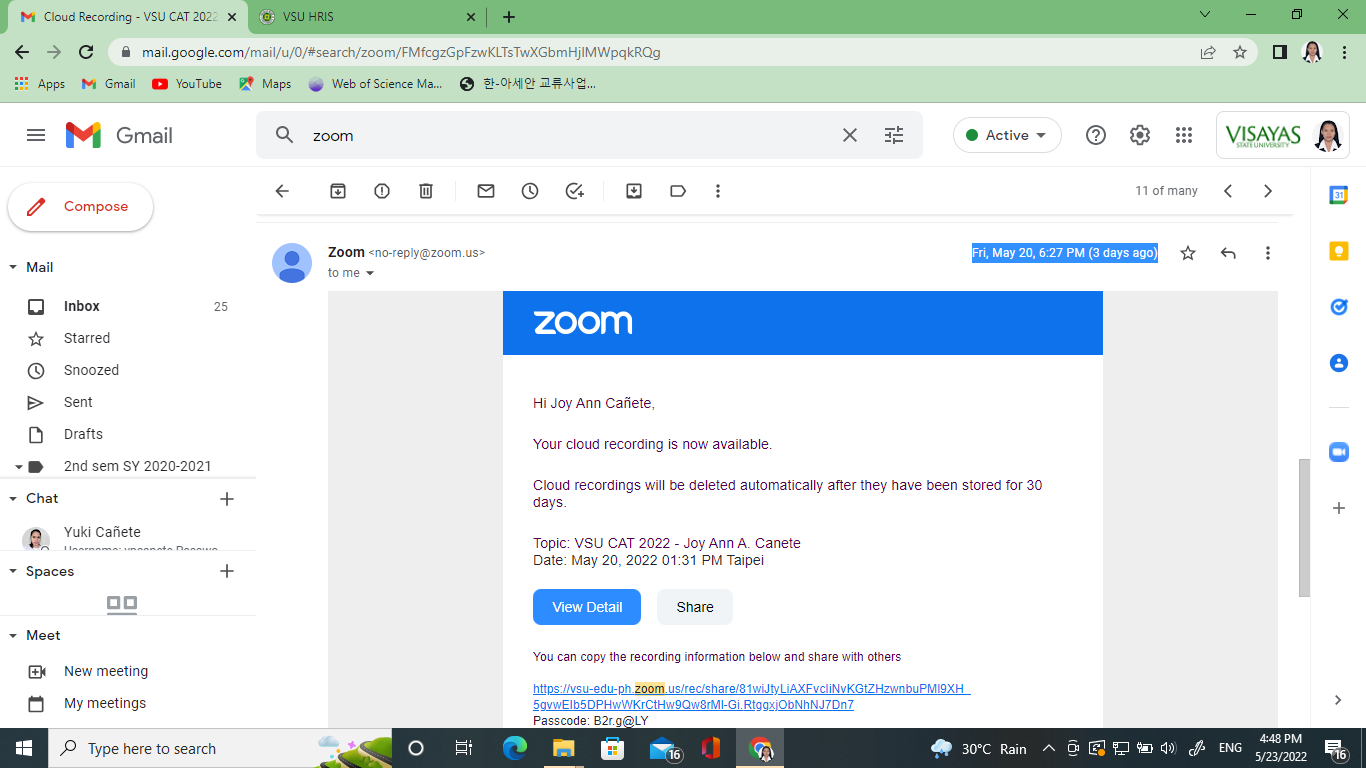Viewport: 1366px width, 768px height.
Task: Archive this Zoom email
Action: coord(338,191)
